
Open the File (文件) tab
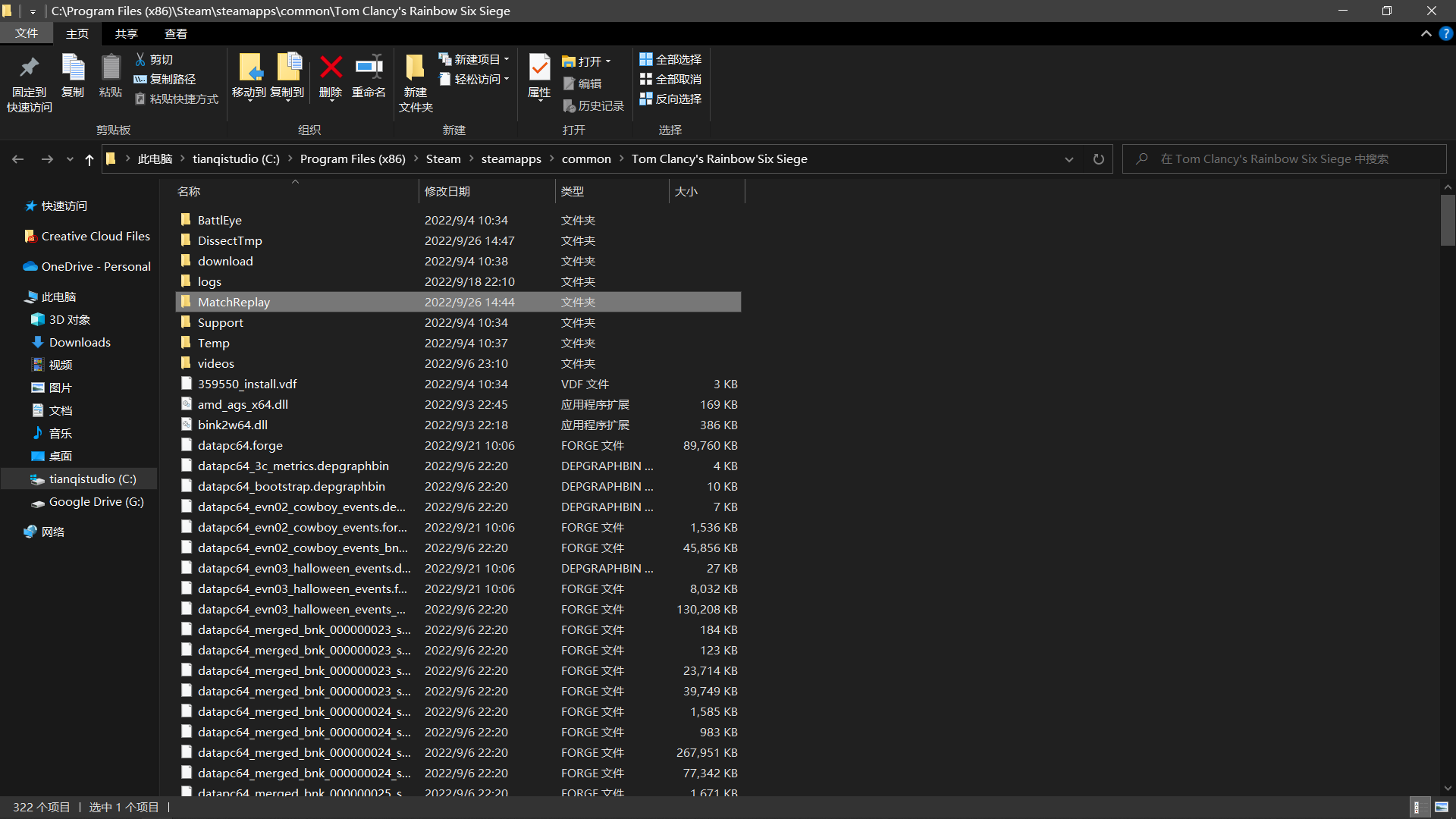click(x=27, y=33)
